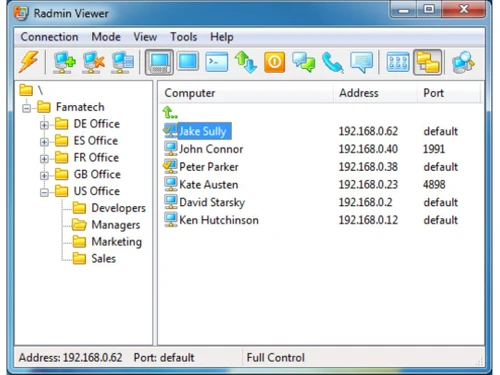The height and width of the screenshot is (375, 500).
Task: Select the David Starsky entry name
Action: click(x=212, y=202)
